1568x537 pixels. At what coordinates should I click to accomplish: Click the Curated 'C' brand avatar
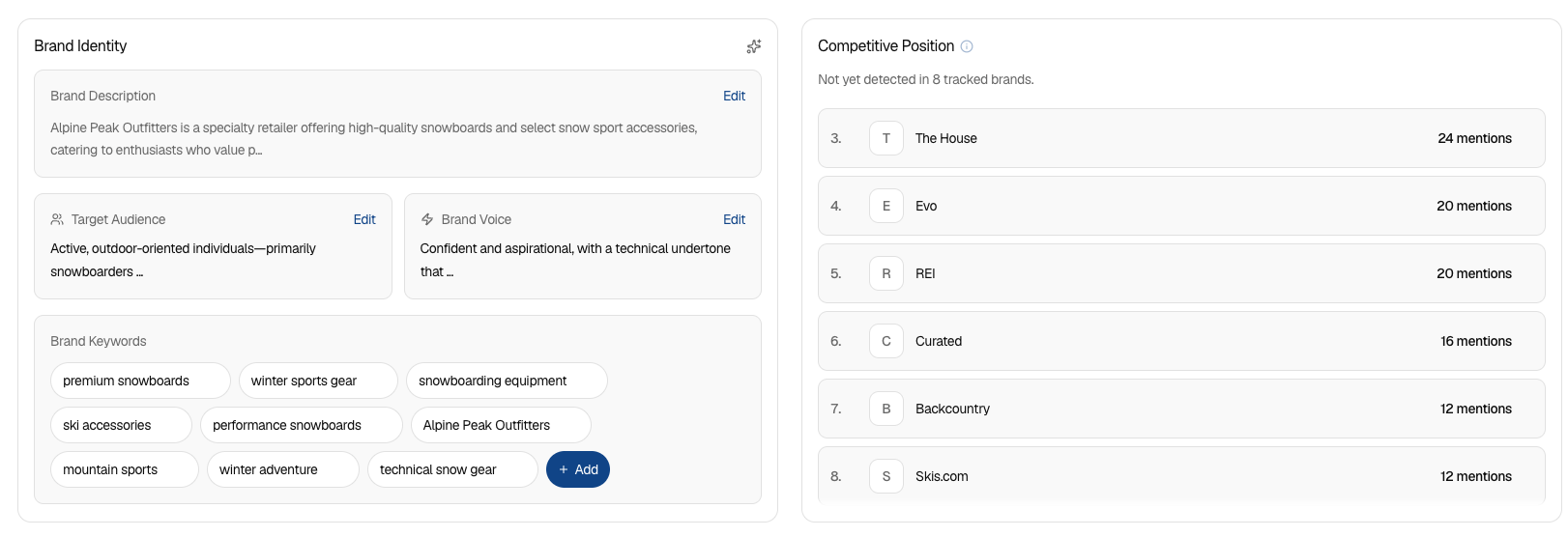click(x=886, y=341)
